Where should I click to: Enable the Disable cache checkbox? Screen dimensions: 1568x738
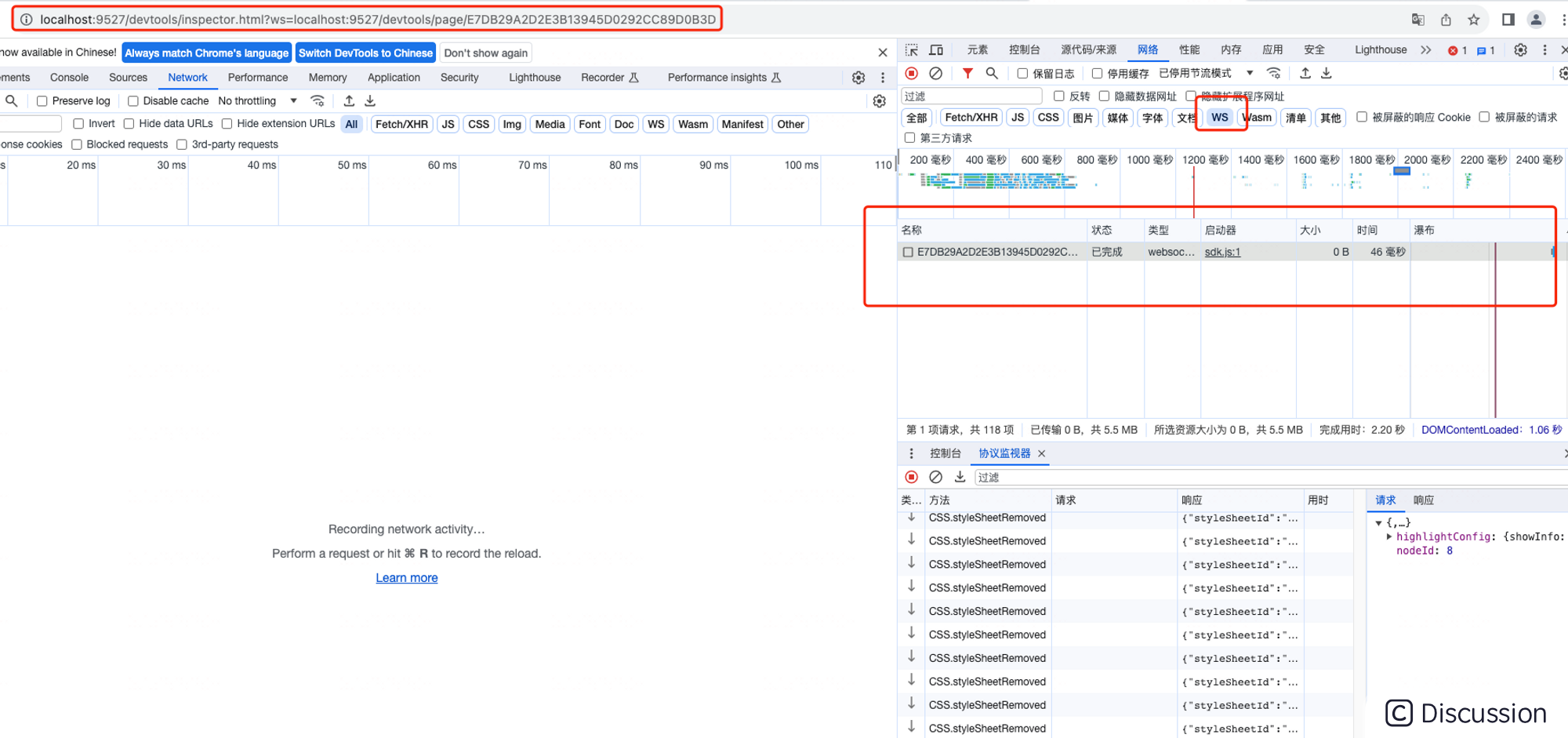(133, 101)
